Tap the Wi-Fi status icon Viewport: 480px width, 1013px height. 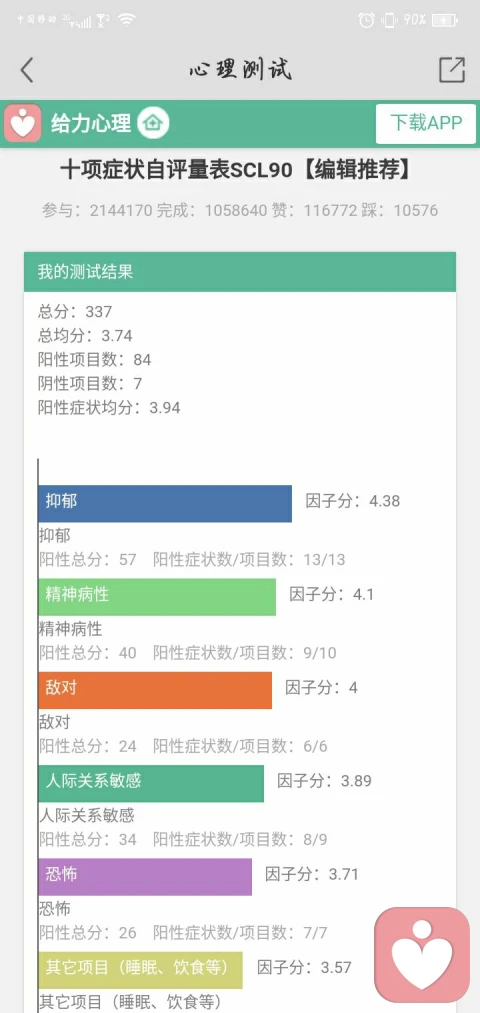(127, 20)
